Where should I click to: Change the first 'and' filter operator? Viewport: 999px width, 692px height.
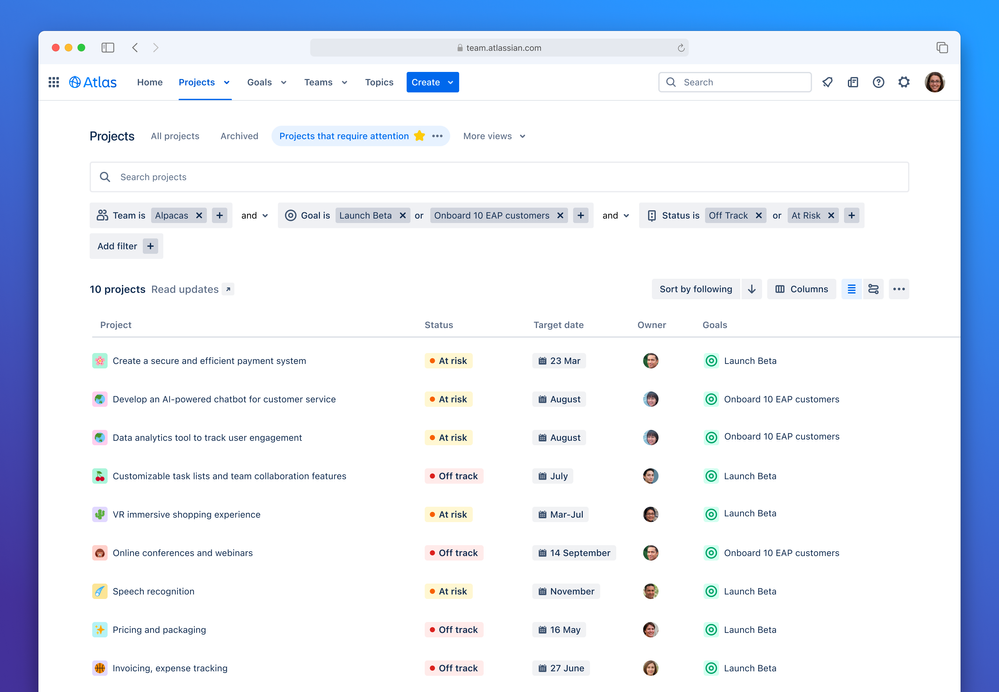255,215
